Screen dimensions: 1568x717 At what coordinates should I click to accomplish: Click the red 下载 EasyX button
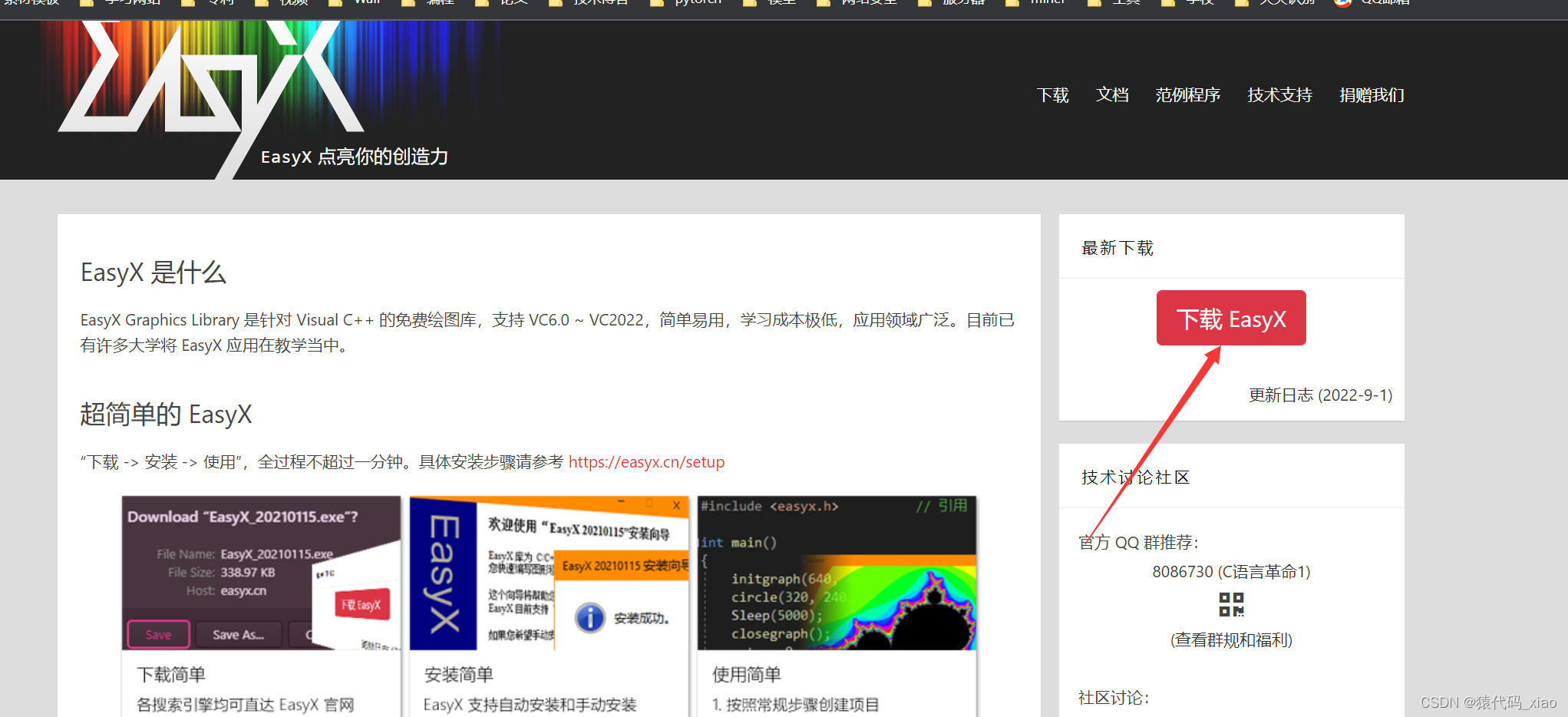[1231, 318]
